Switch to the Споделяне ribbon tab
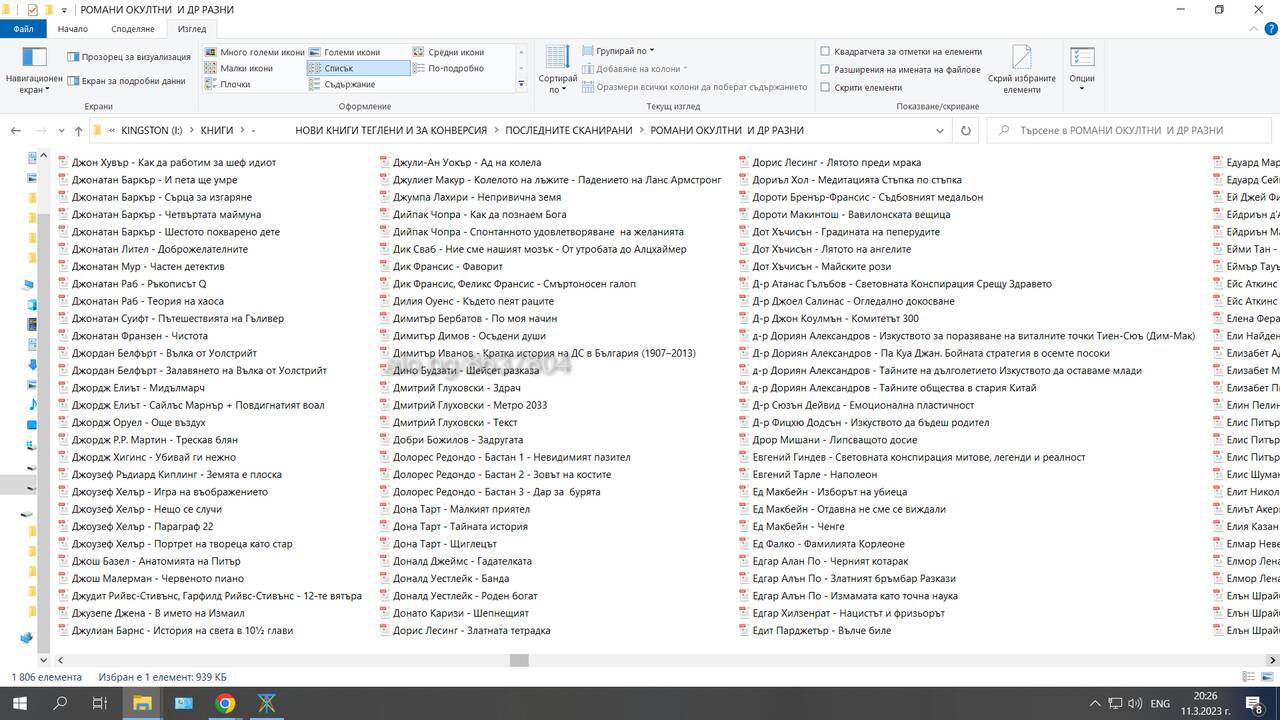This screenshot has width=1280, height=720. pos(132,29)
